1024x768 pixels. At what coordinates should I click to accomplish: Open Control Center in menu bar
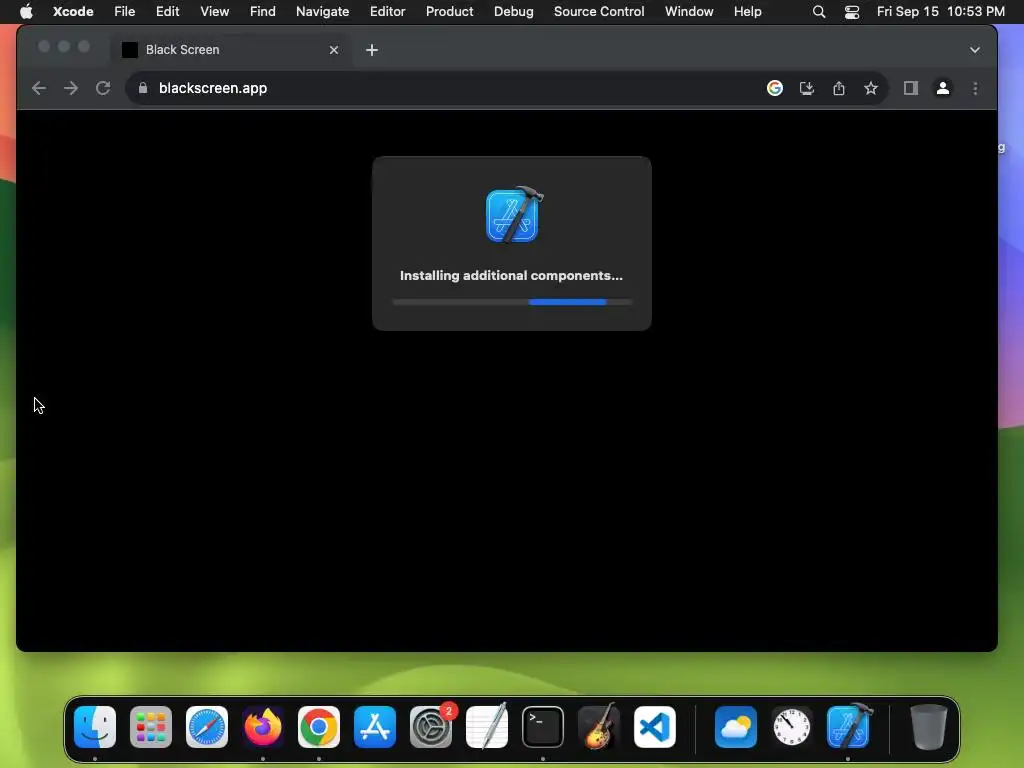852,11
